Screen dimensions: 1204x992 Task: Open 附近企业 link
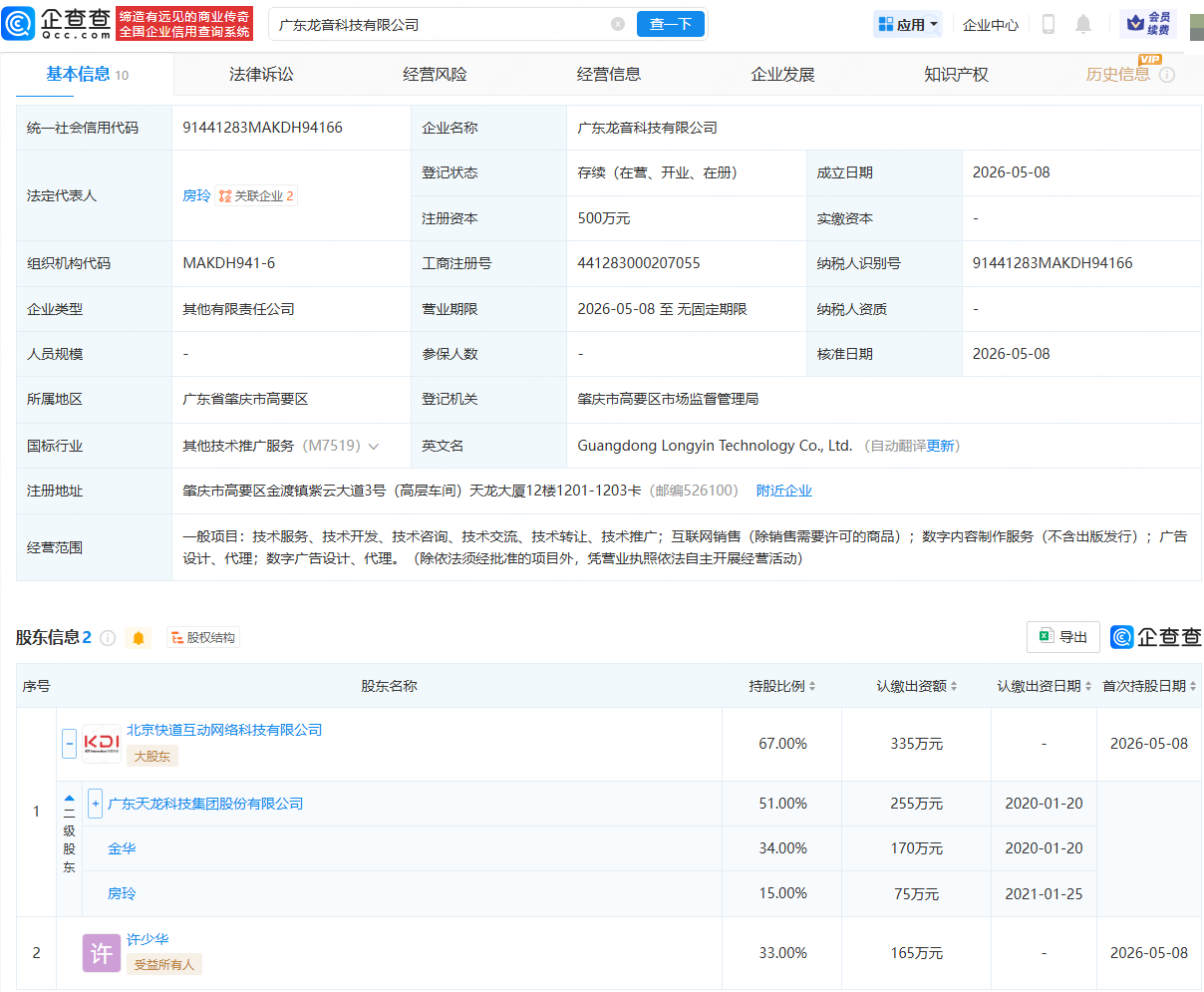(784, 492)
